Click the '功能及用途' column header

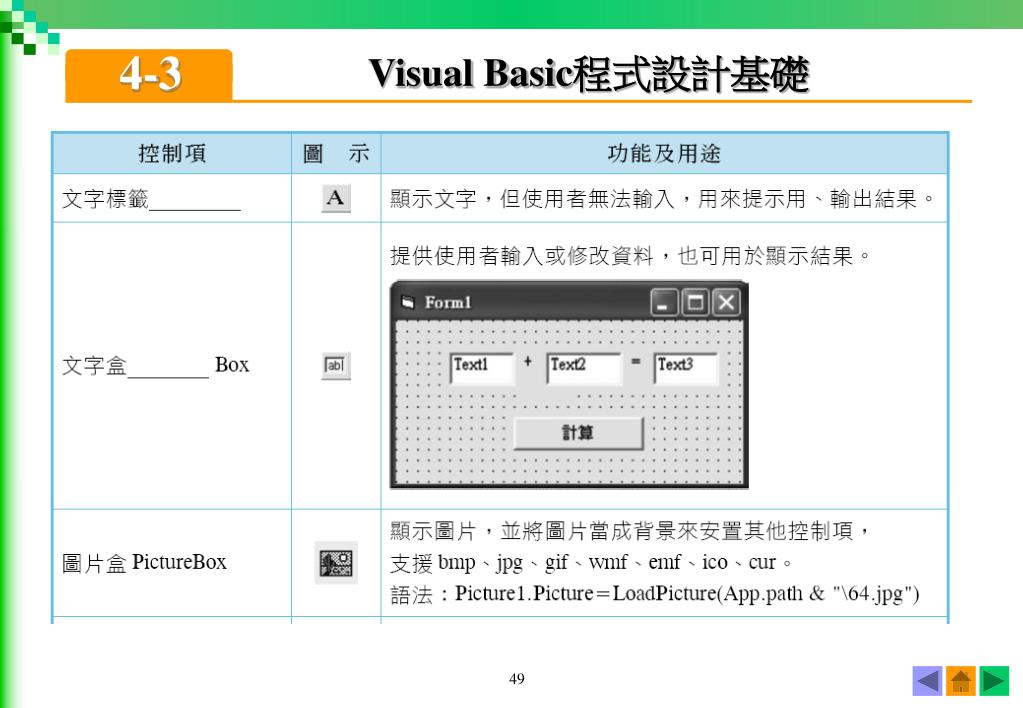tap(664, 153)
